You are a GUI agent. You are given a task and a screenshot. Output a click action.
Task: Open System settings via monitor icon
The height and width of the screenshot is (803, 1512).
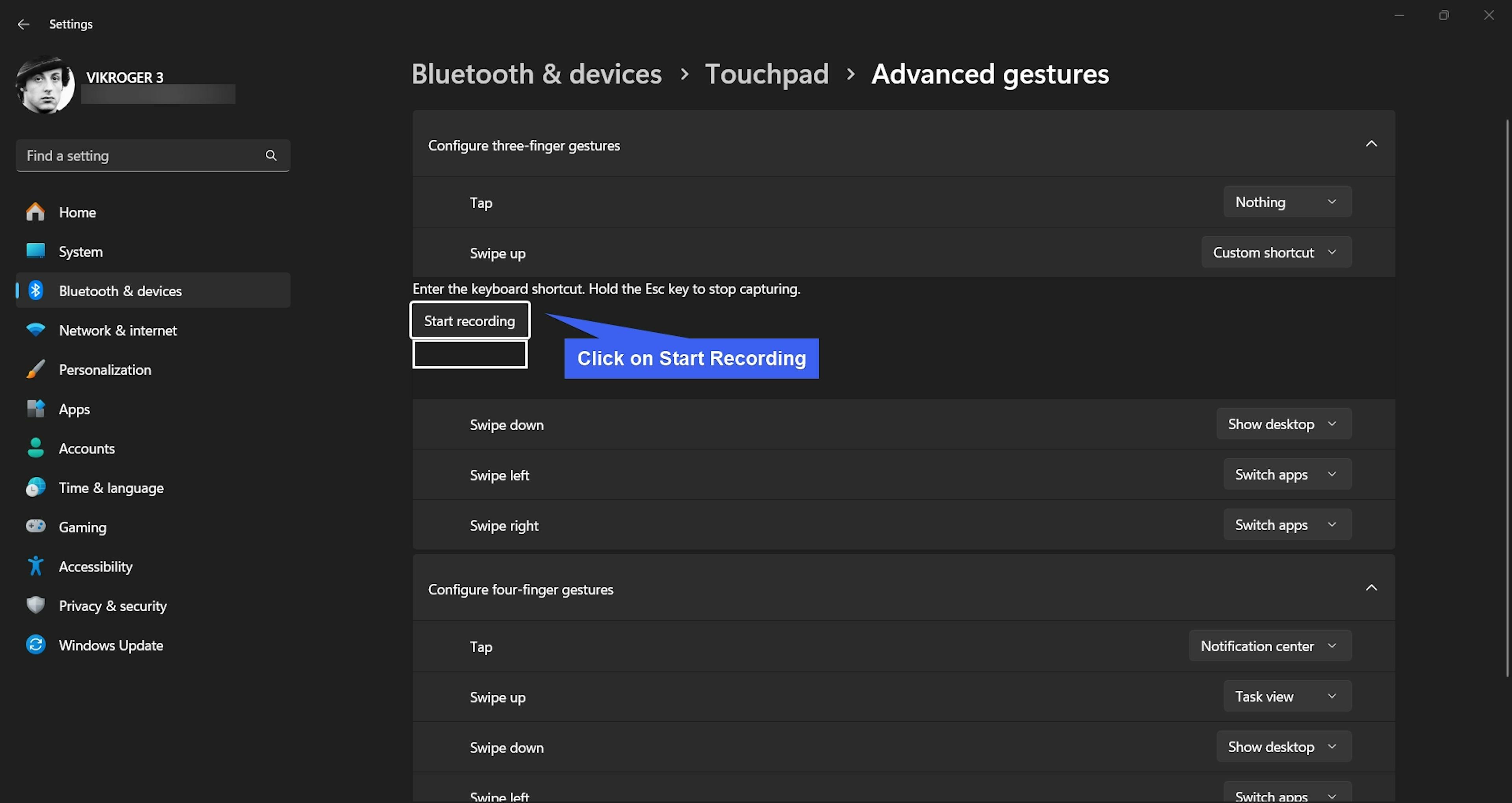35,251
